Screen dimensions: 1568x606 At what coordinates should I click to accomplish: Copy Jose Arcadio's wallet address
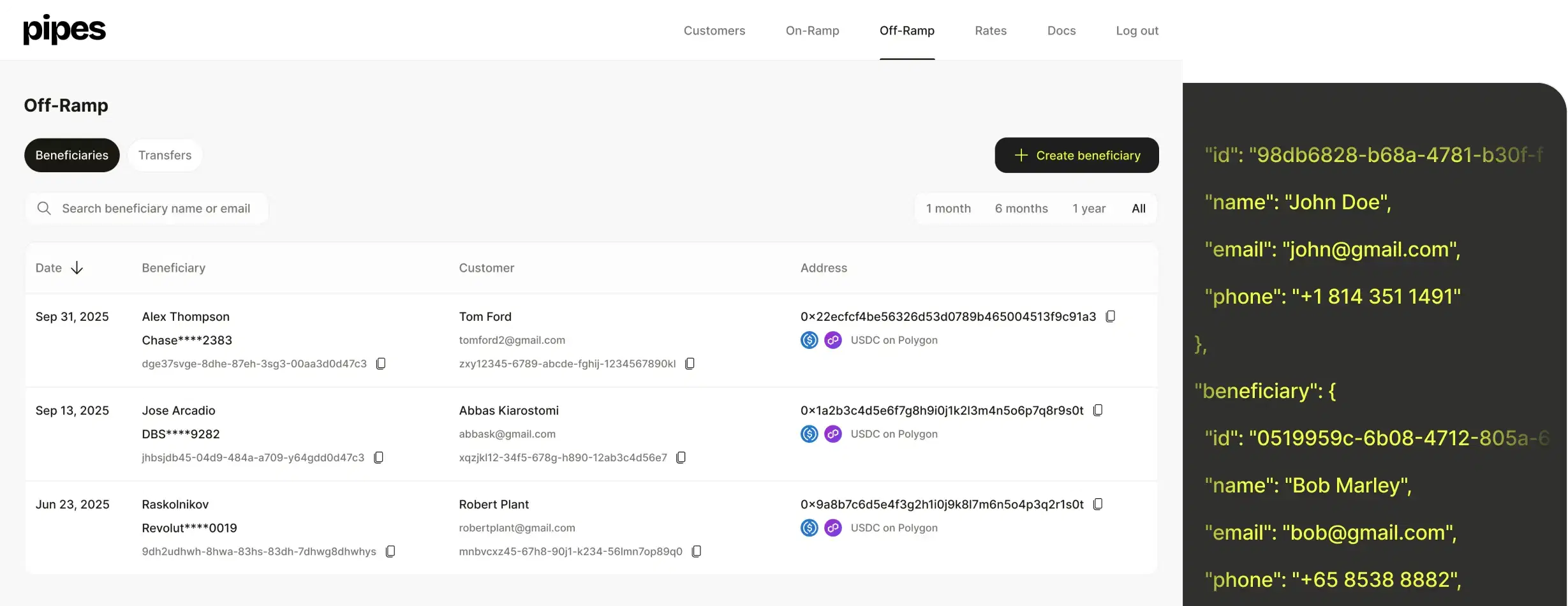pos(1098,410)
